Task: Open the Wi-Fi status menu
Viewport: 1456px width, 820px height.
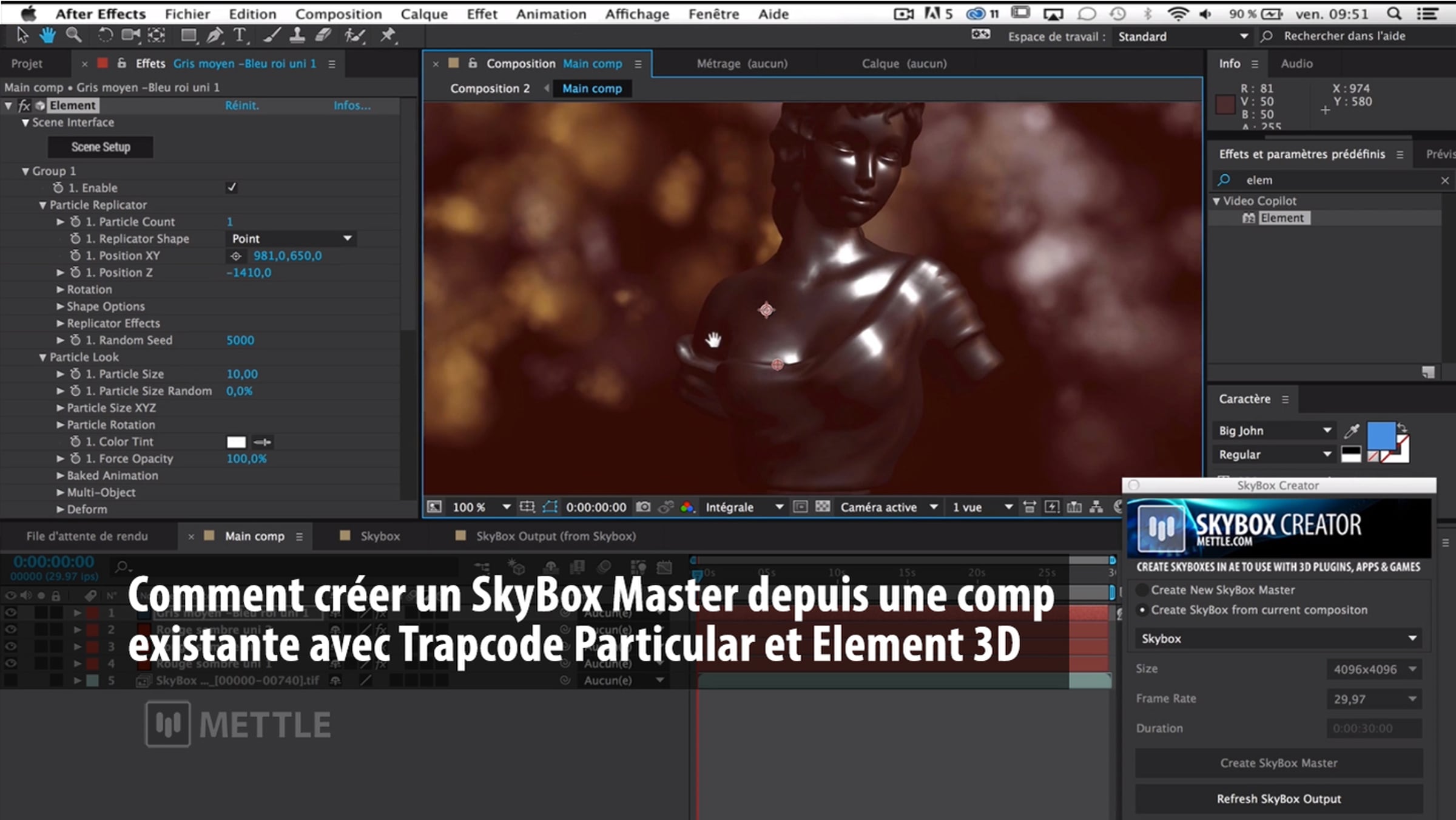Action: [1178, 13]
